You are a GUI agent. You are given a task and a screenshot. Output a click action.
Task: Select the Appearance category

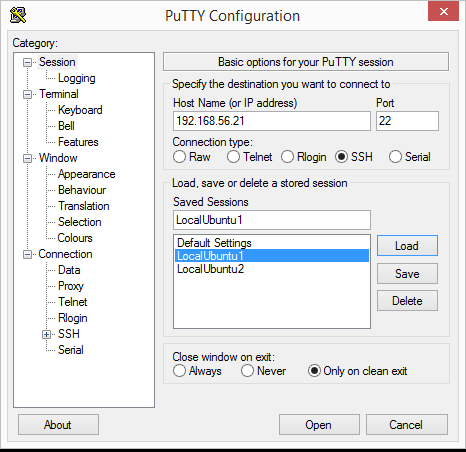(x=87, y=174)
